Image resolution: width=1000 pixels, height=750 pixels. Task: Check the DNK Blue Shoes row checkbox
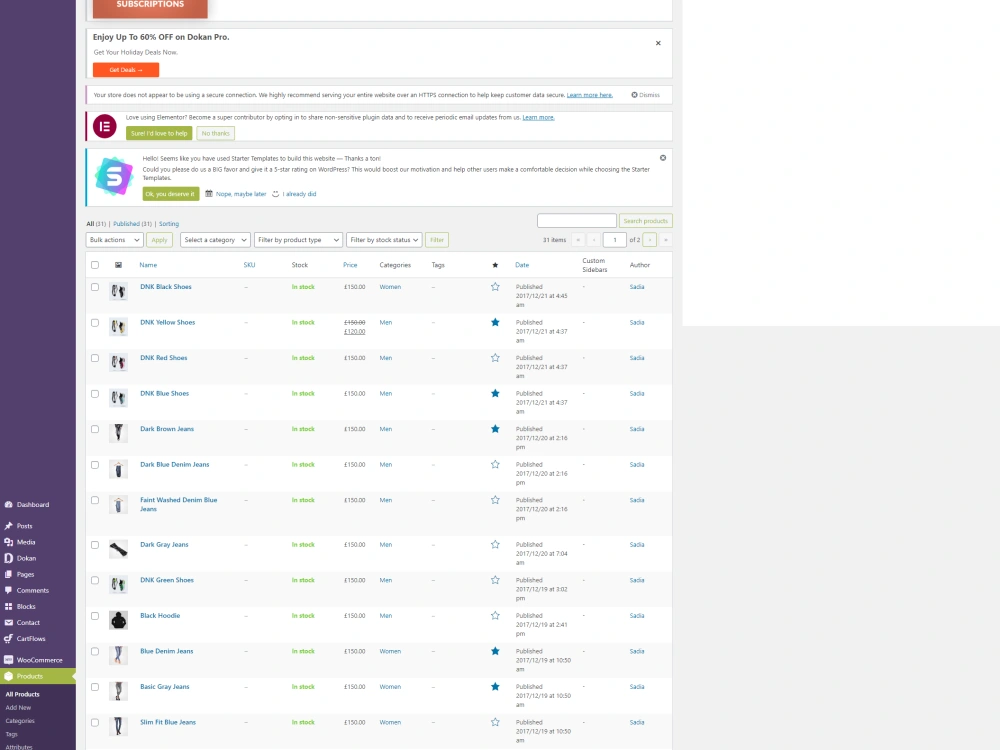95,394
